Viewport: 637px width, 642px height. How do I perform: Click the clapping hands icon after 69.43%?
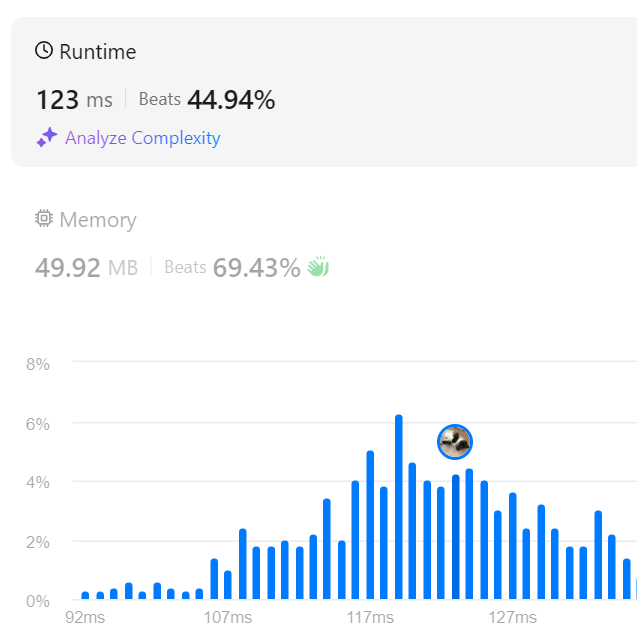(x=318, y=267)
